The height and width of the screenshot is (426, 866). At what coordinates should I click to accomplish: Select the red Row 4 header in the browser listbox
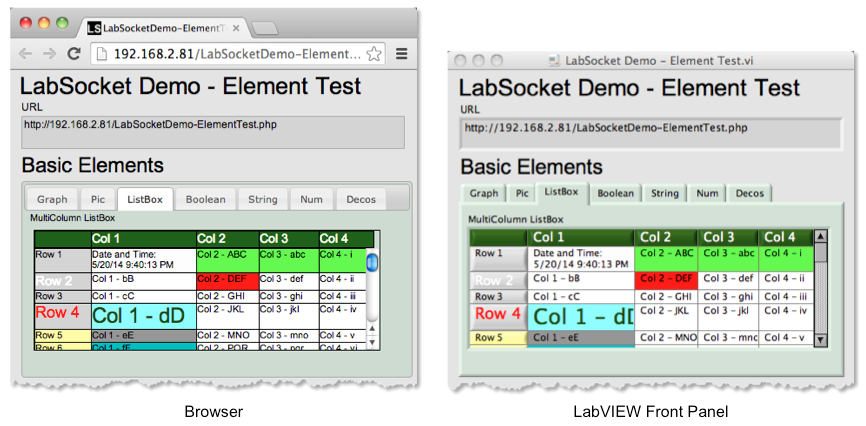click(62, 316)
